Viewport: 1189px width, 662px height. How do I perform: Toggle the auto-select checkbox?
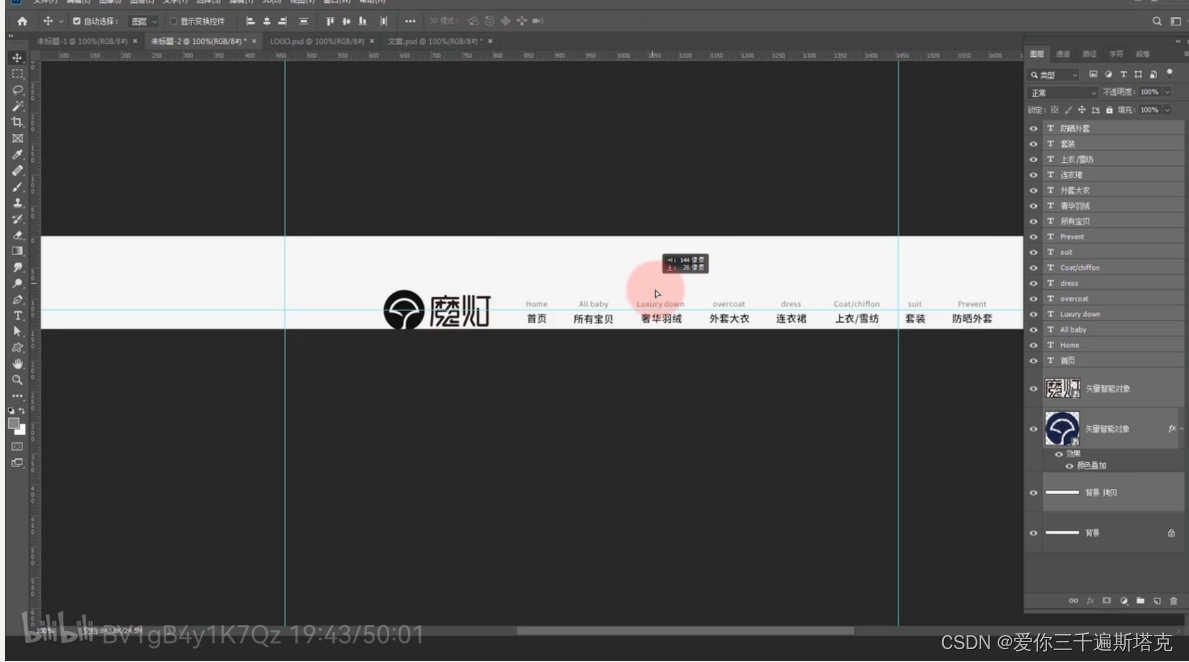(x=77, y=21)
